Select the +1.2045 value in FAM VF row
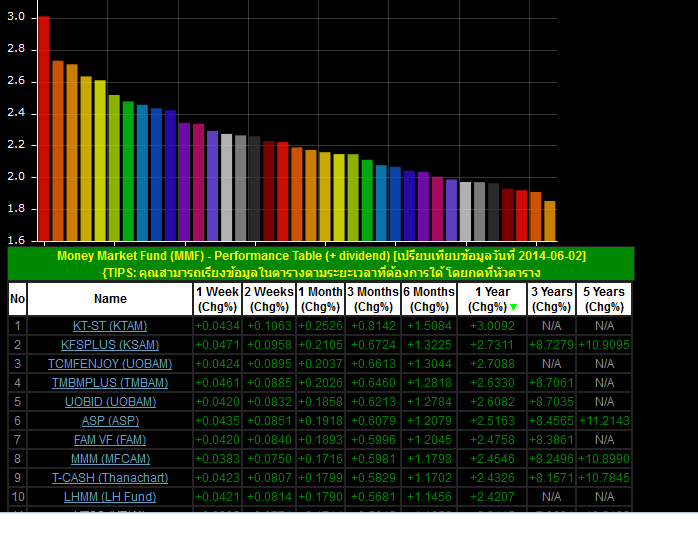The height and width of the screenshot is (537, 698). click(x=429, y=440)
